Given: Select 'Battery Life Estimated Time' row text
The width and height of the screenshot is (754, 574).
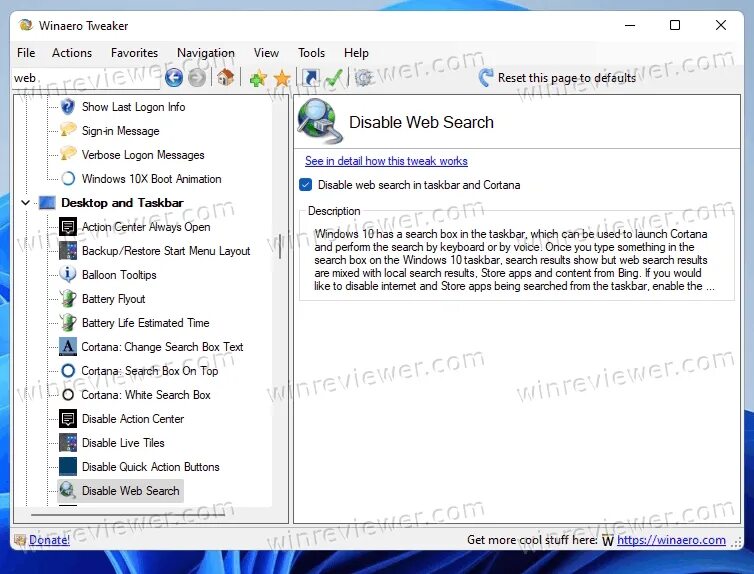Looking at the screenshot, I should (145, 323).
